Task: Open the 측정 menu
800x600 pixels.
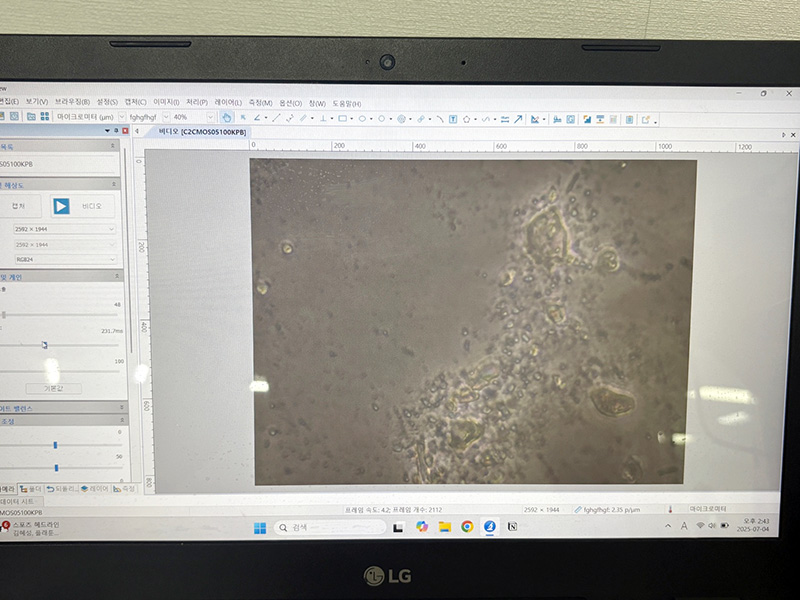Action: 260,102
